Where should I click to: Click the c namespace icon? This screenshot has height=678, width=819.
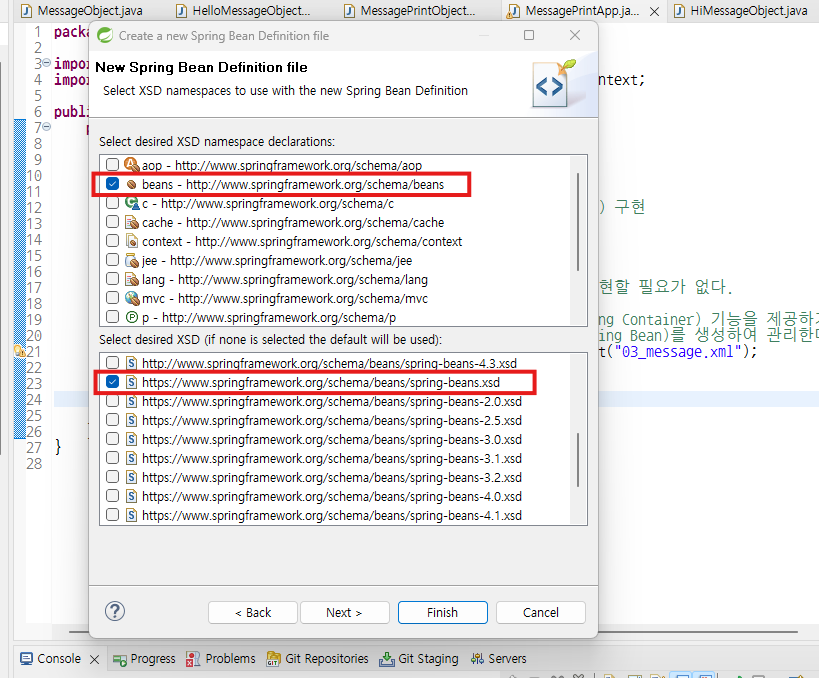pyautogui.click(x=132, y=203)
